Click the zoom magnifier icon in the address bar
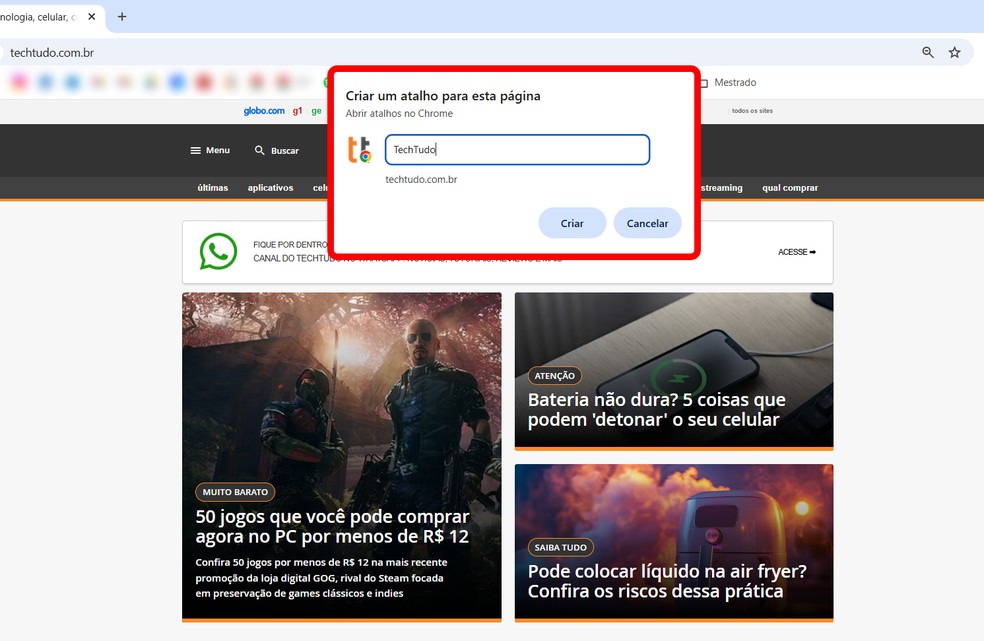 (x=928, y=53)
